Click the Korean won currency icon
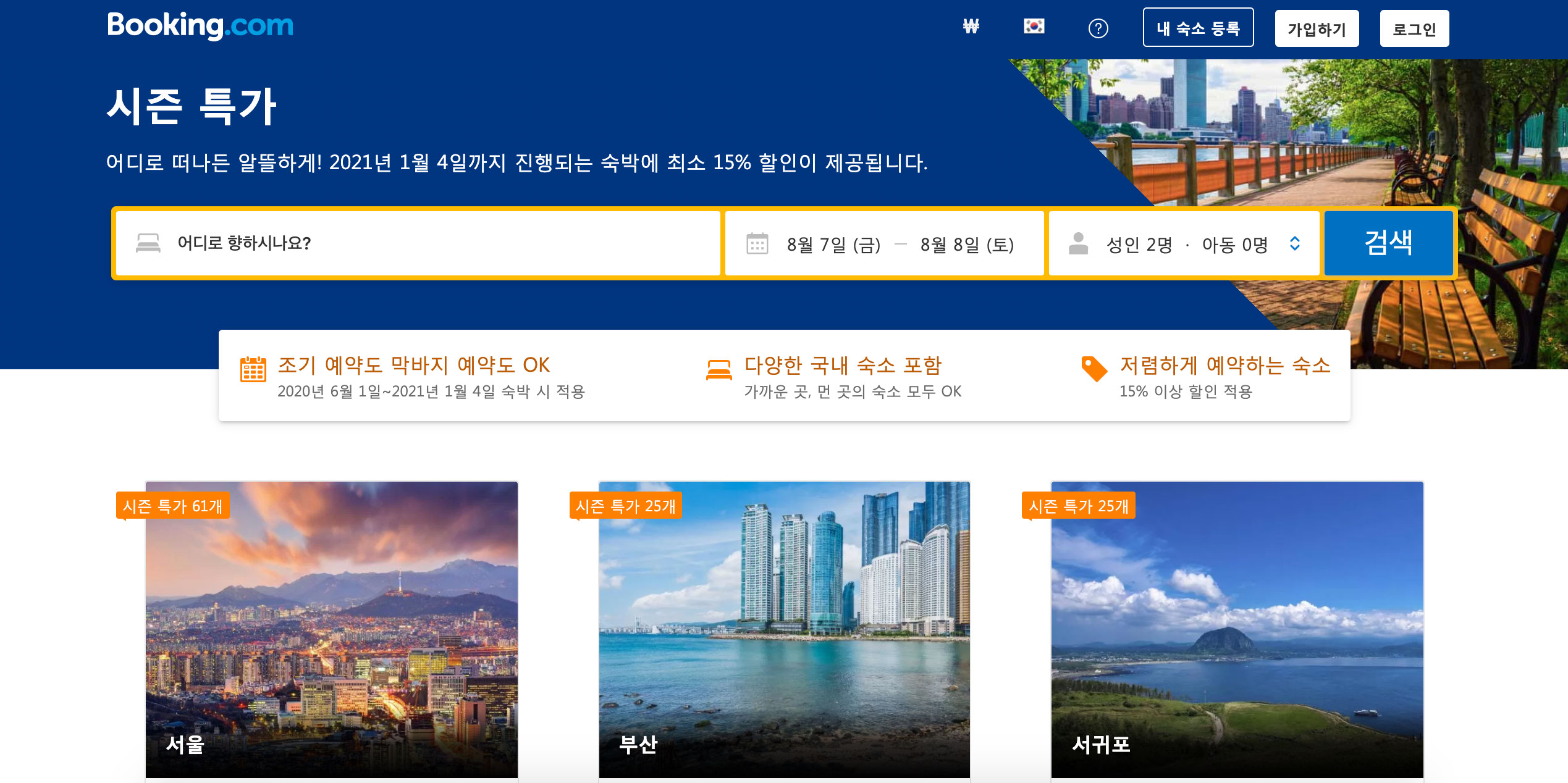 click(971, 27)
